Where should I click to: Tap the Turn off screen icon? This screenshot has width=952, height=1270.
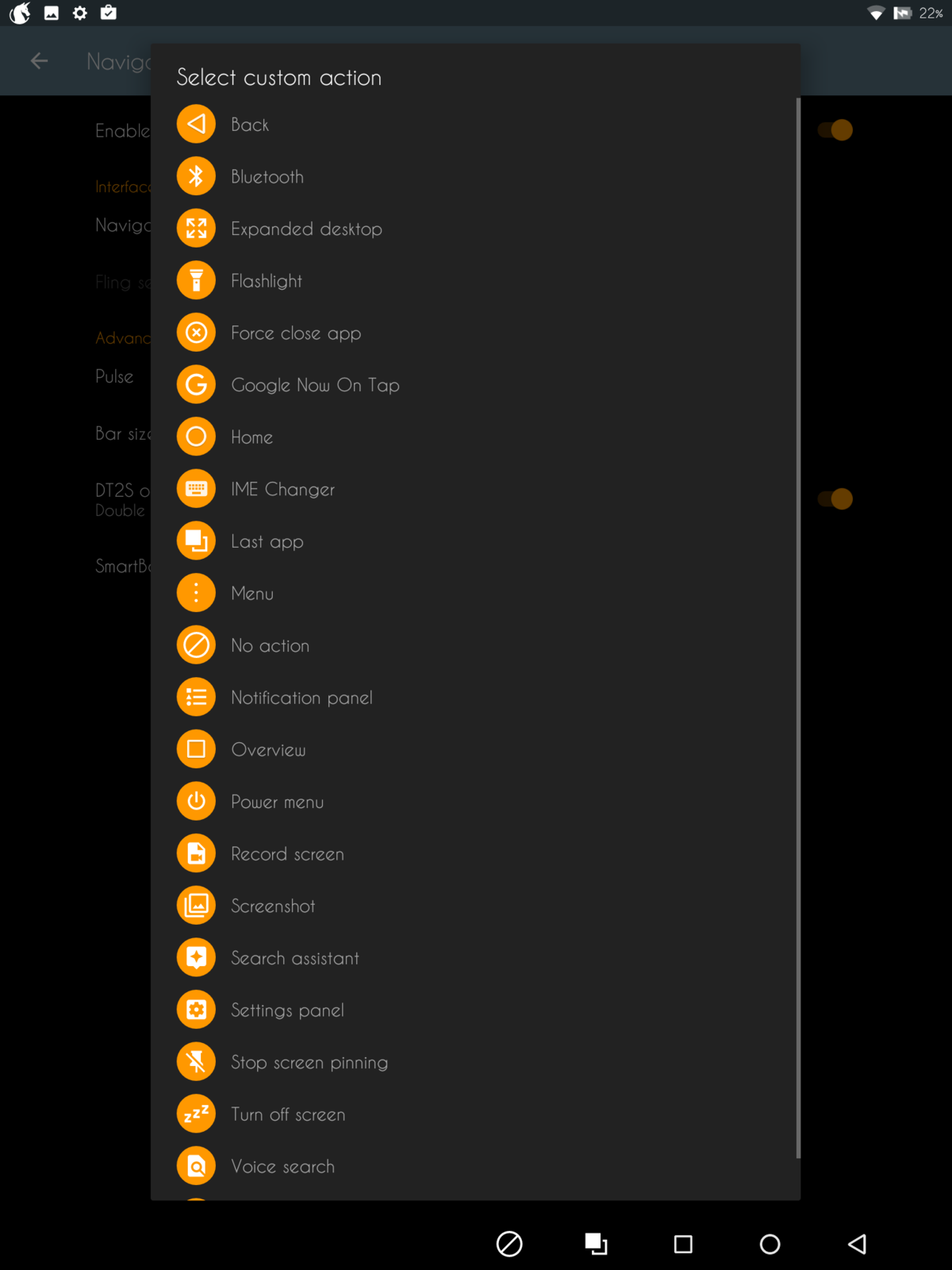point(196,1114)
